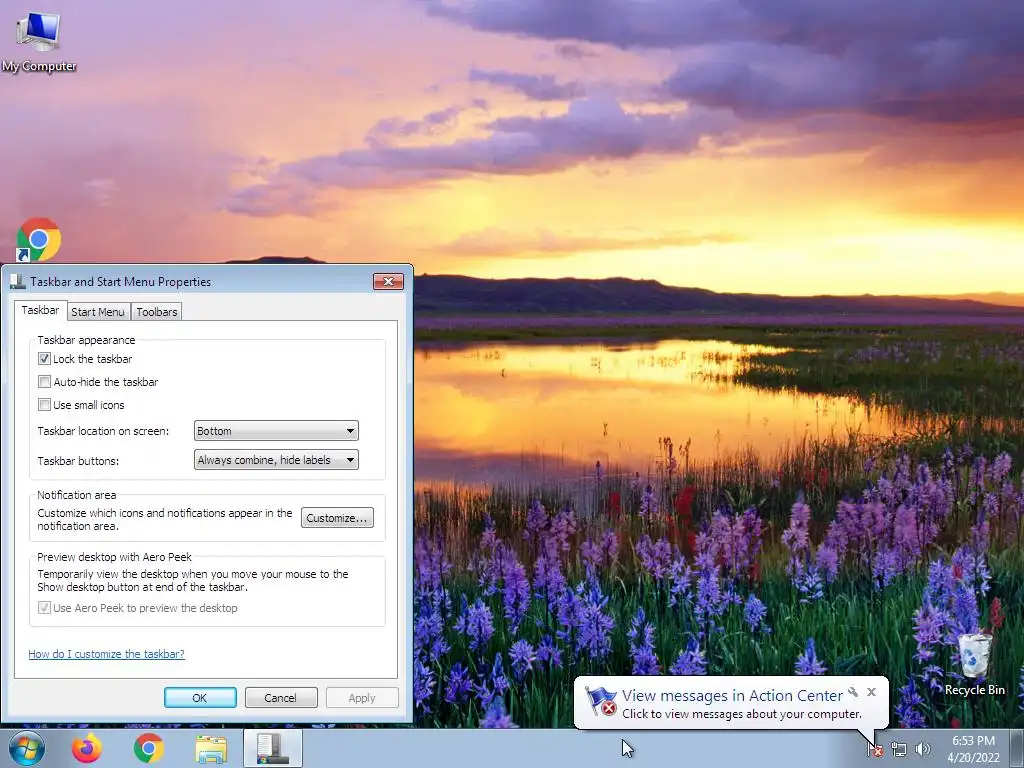Switch to the Toolbars tab
Screen dimensions: 1024x768
click(x=157, y=312)
